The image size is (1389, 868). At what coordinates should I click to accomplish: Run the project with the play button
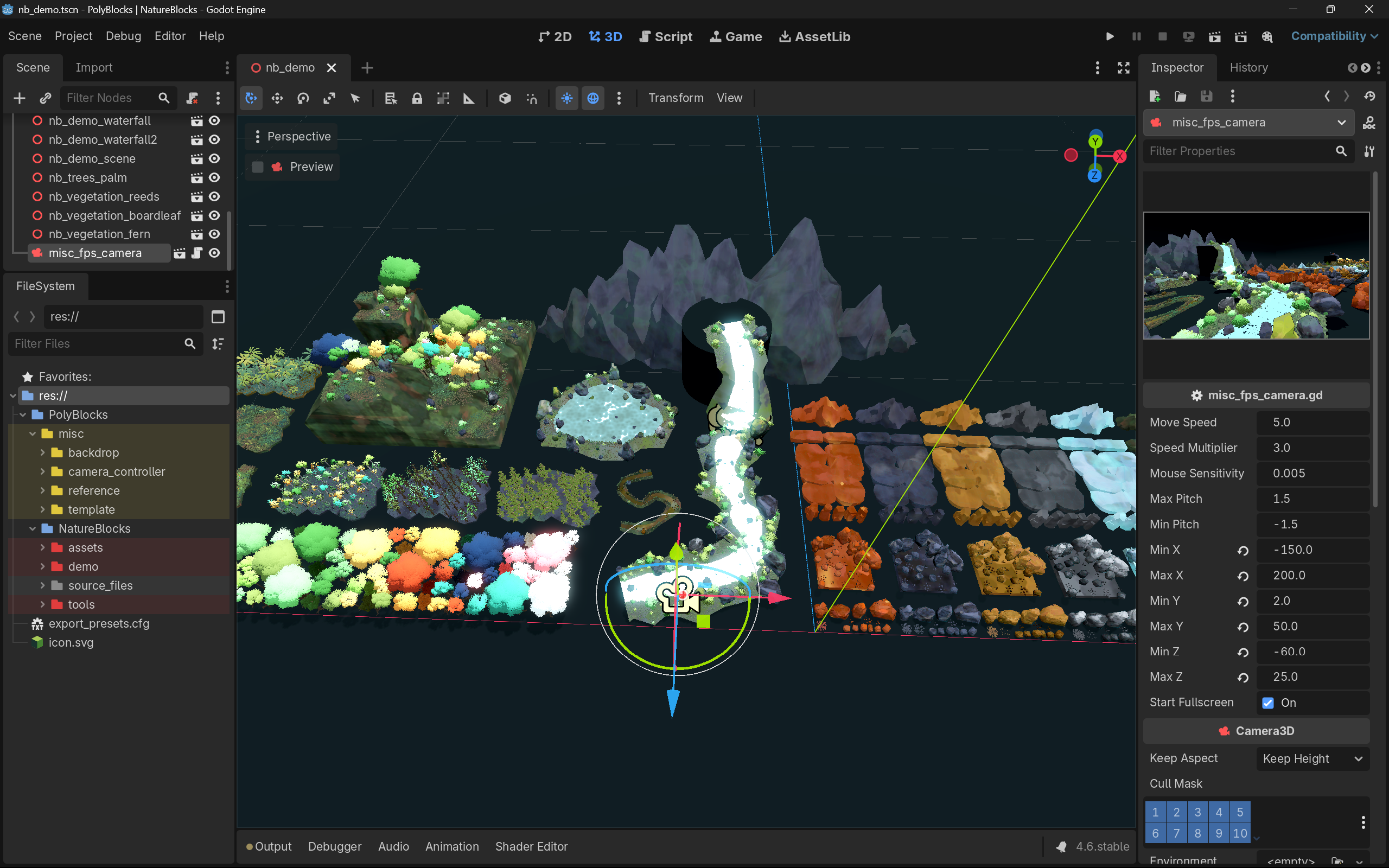[1110, 36]
